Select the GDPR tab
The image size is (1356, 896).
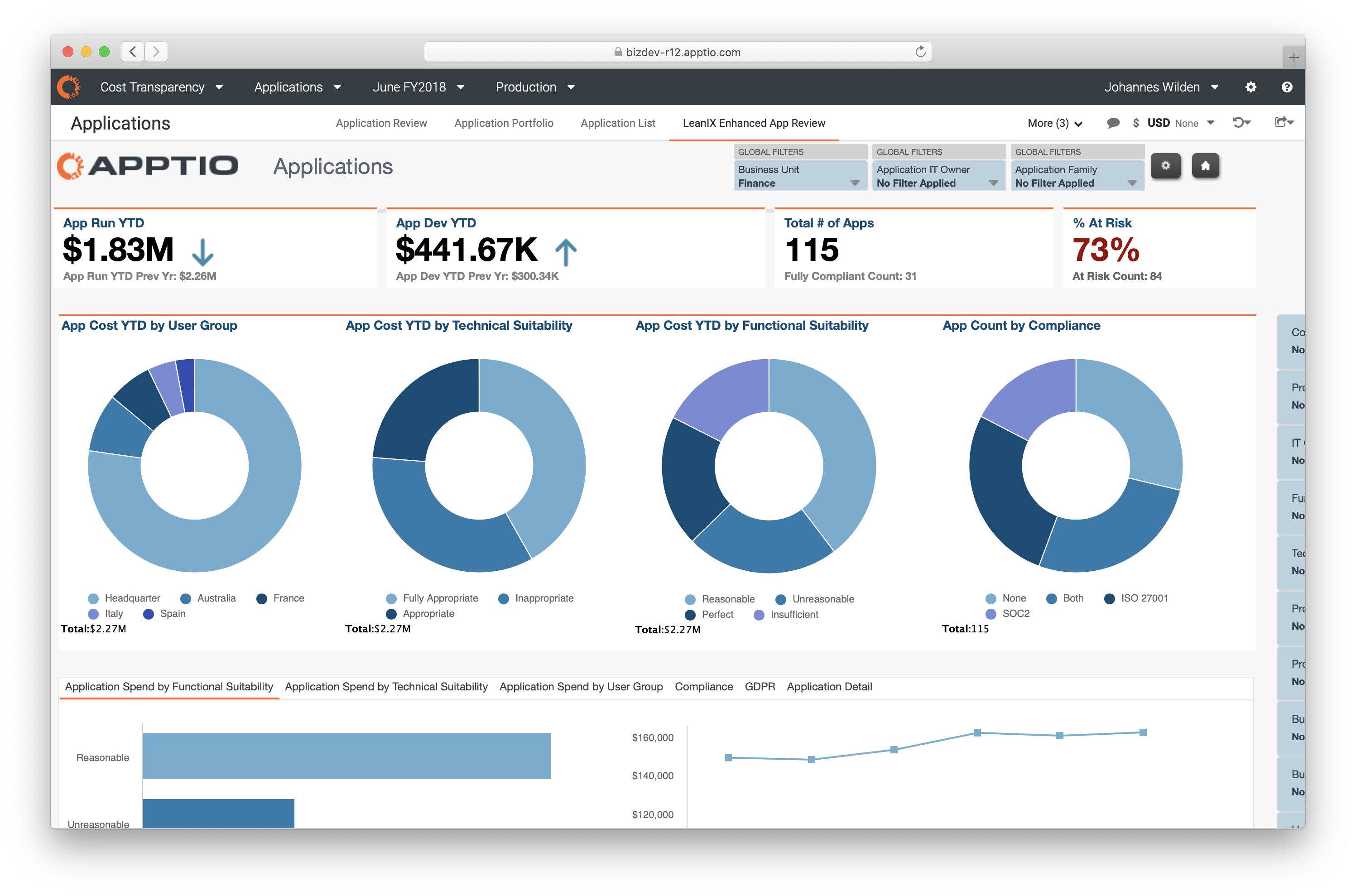tap(759, 686)
